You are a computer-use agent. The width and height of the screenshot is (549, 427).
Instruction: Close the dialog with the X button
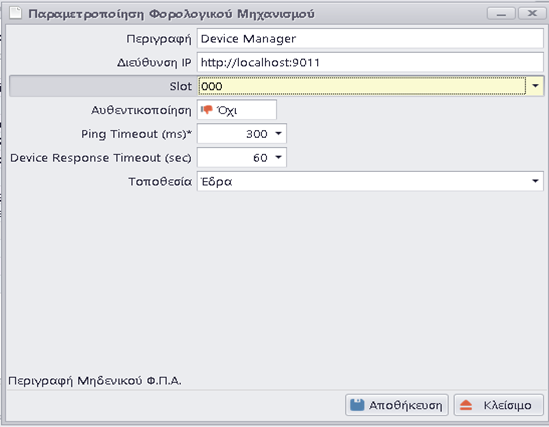pos(532,14)
